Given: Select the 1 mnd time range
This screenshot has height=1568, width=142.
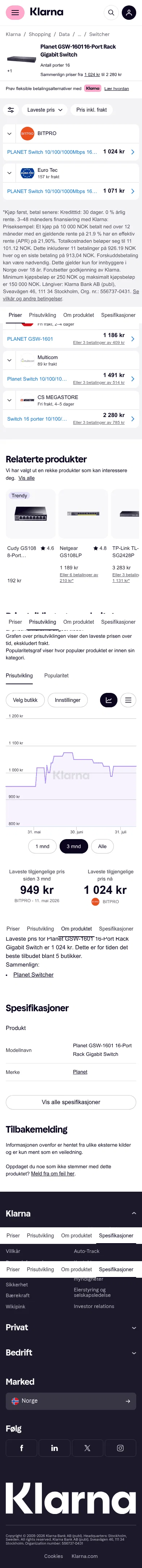Looking at the screenshot, I should pos(42,846).
